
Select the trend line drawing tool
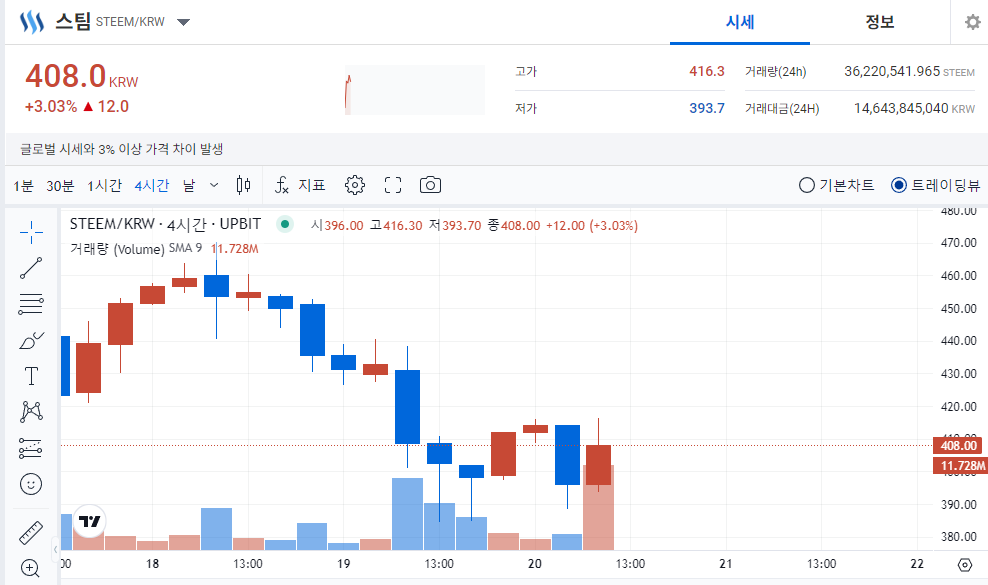[31, 266]
